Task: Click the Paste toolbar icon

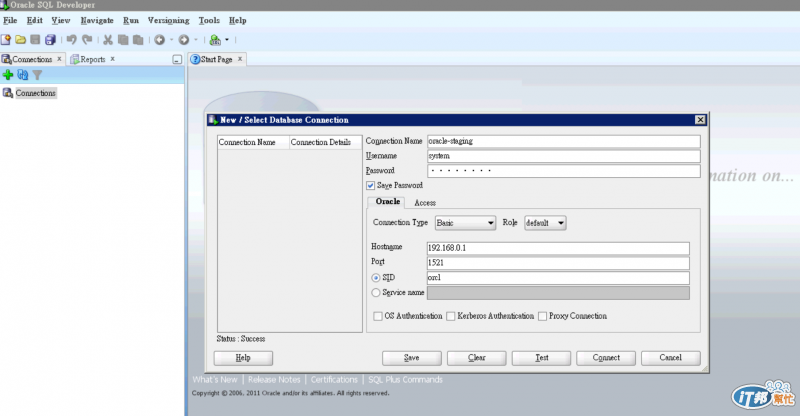Action: (x=138, y=40)
